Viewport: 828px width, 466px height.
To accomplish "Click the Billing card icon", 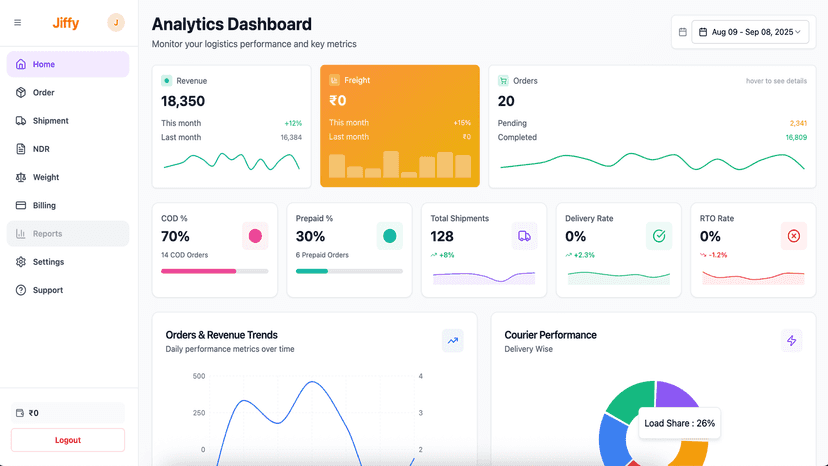I will tap(21, 206).
